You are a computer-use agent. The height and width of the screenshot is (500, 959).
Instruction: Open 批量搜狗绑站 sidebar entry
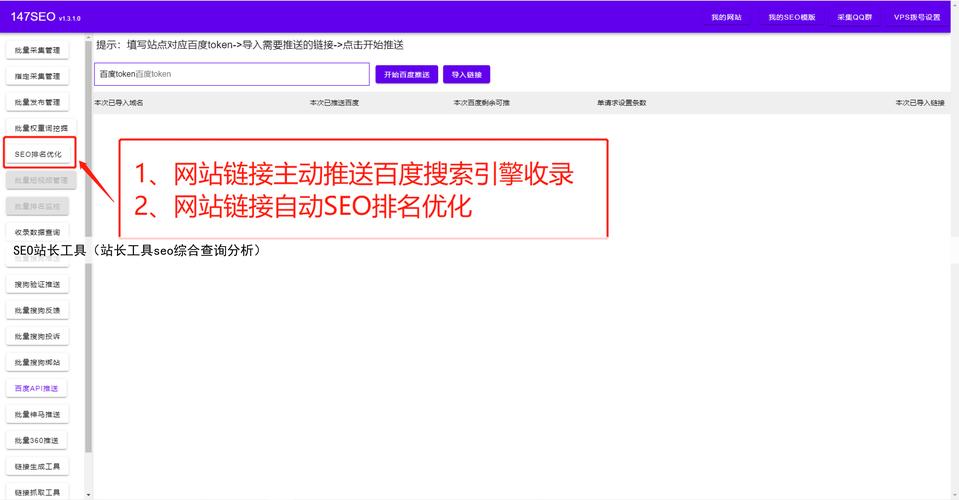point(37,362)
